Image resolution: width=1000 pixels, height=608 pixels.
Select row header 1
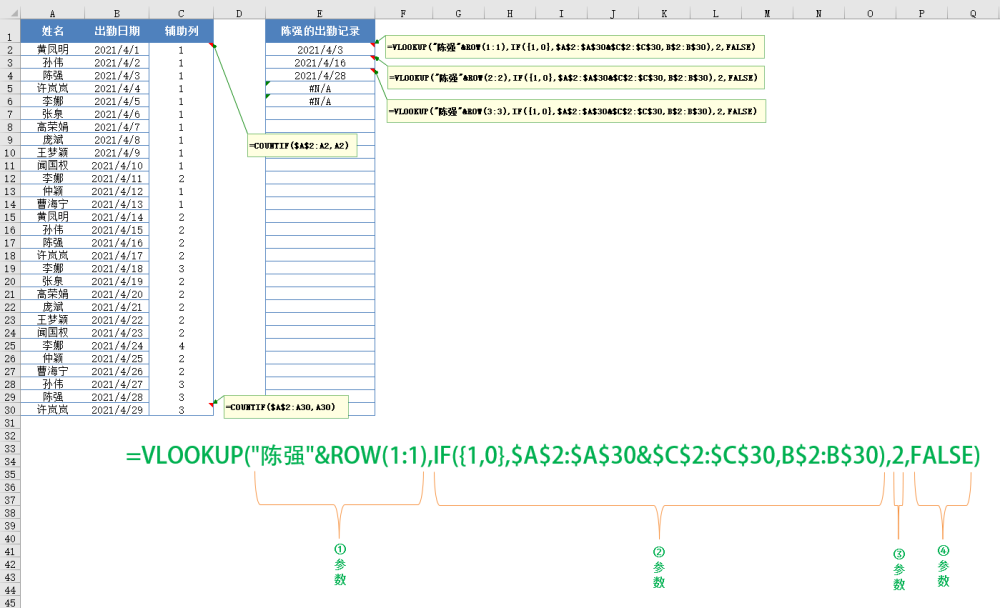[10, 31]
